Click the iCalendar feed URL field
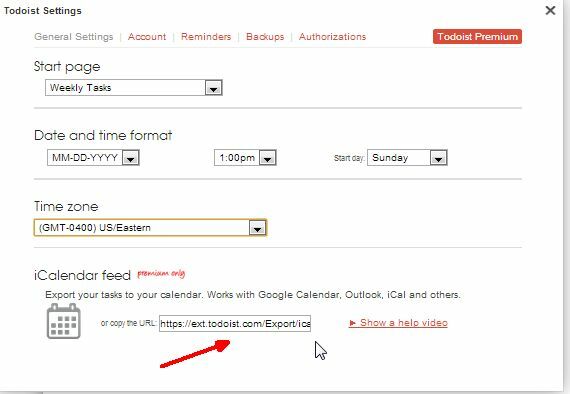 click(235, 323)
